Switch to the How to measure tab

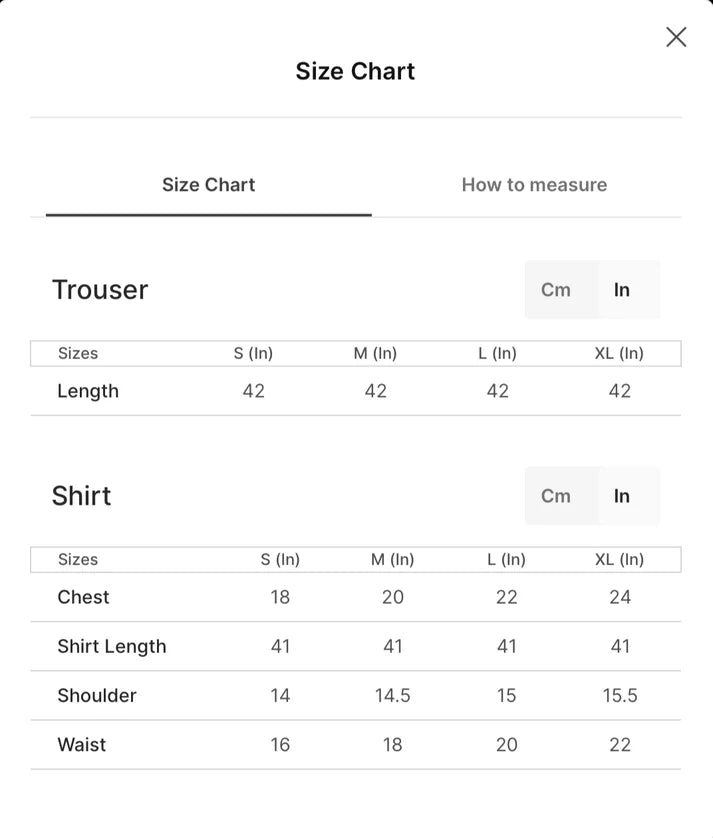tap(534, 185)
